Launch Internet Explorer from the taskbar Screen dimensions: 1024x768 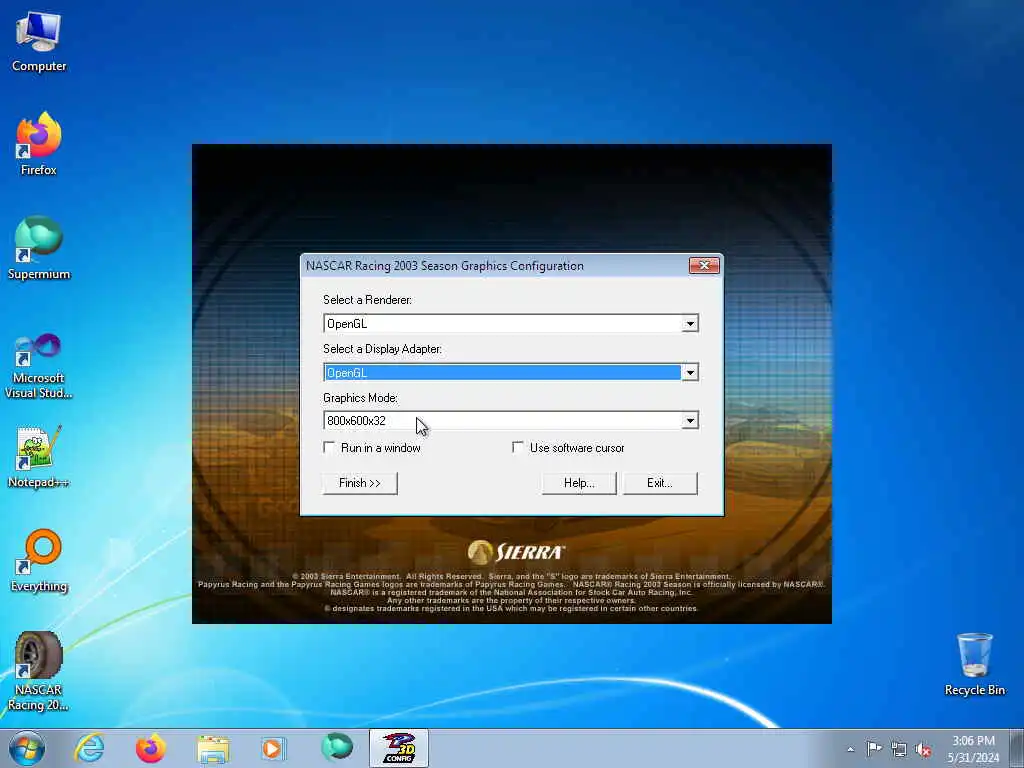(89, 748)
